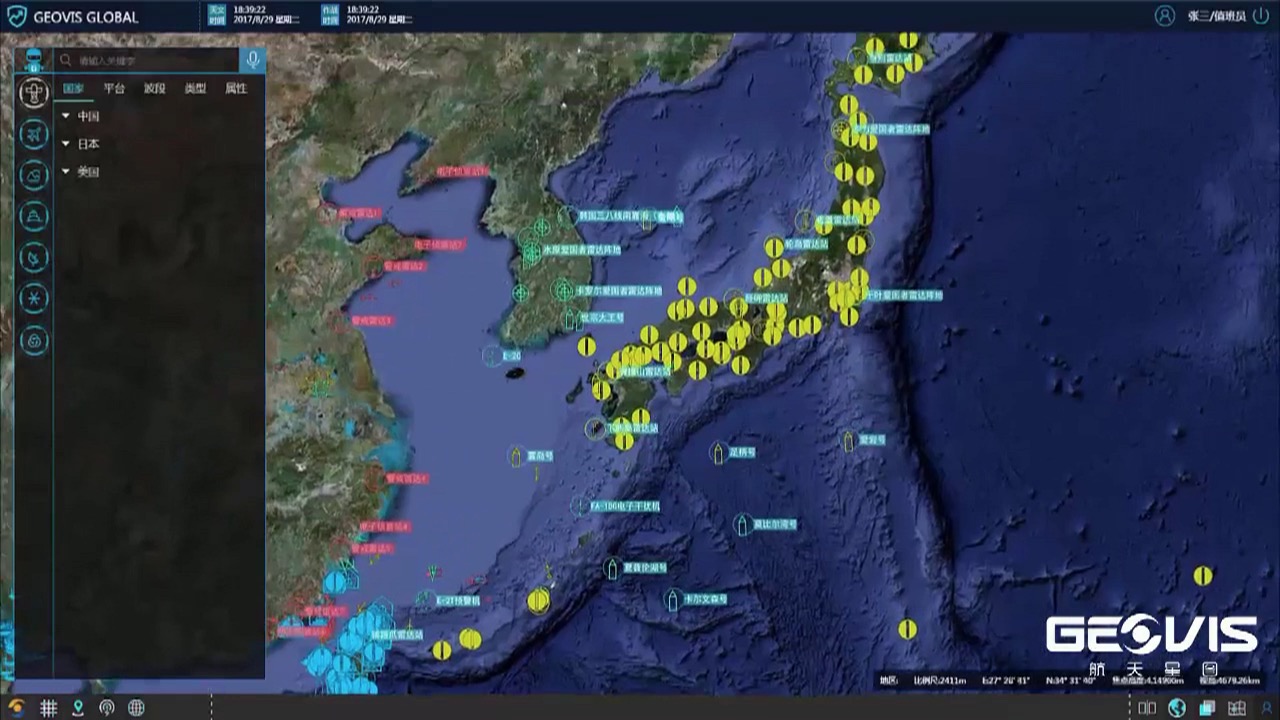The width and height of the screenshot is (1280, 720).
Task: Click the power logout button at top right
Action: tap(1261, 16)
